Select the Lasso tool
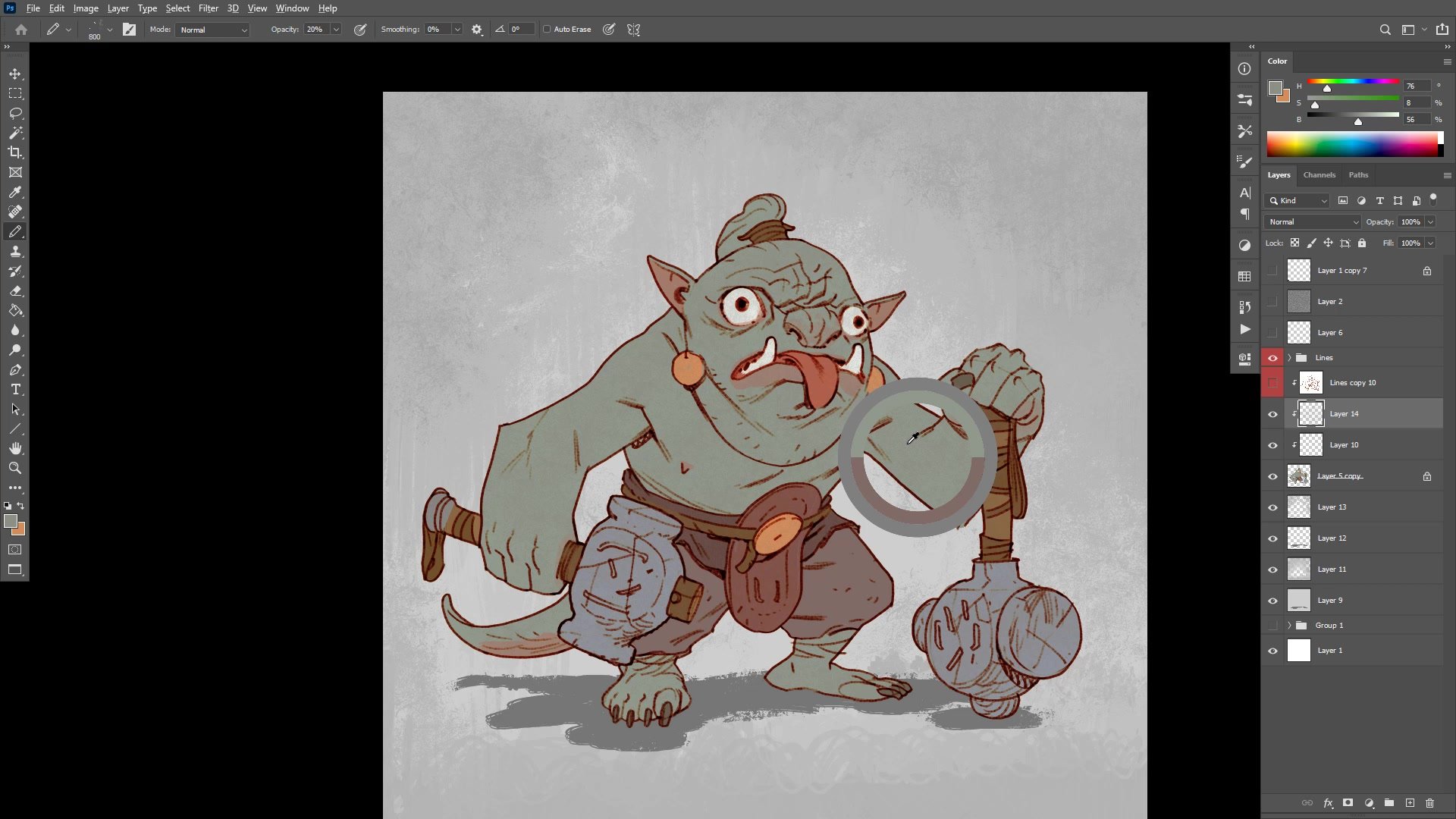 click(x=15, y=113)
